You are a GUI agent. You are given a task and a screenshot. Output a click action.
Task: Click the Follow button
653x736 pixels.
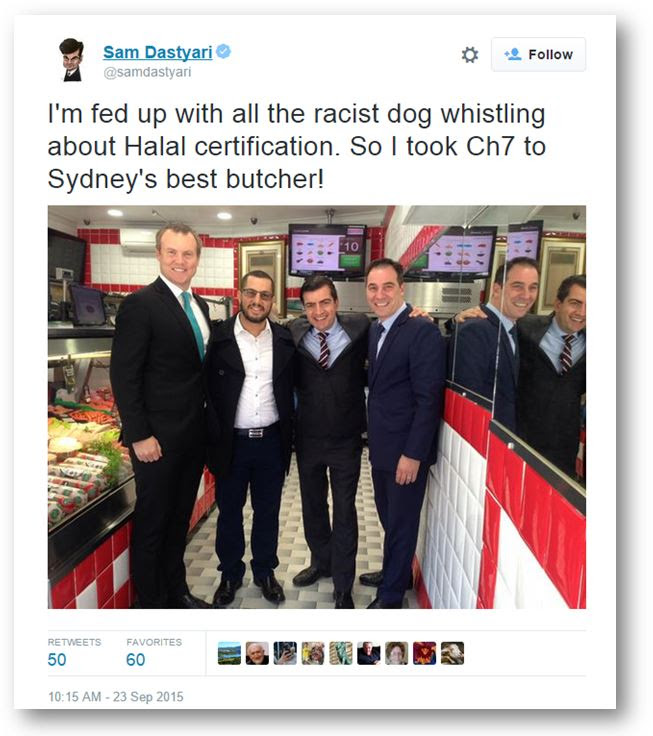coord(538,54)
